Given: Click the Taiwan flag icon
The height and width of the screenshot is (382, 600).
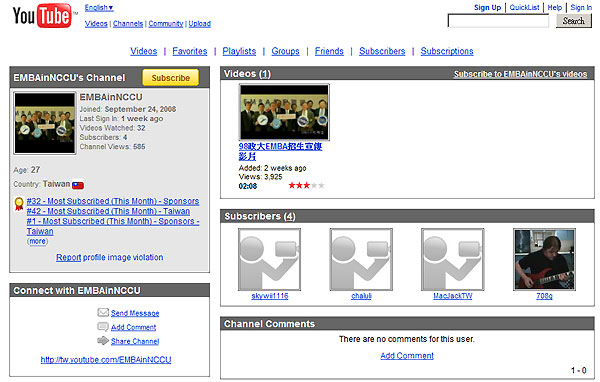Looking at the screenshot, I should tap(78, 185).
